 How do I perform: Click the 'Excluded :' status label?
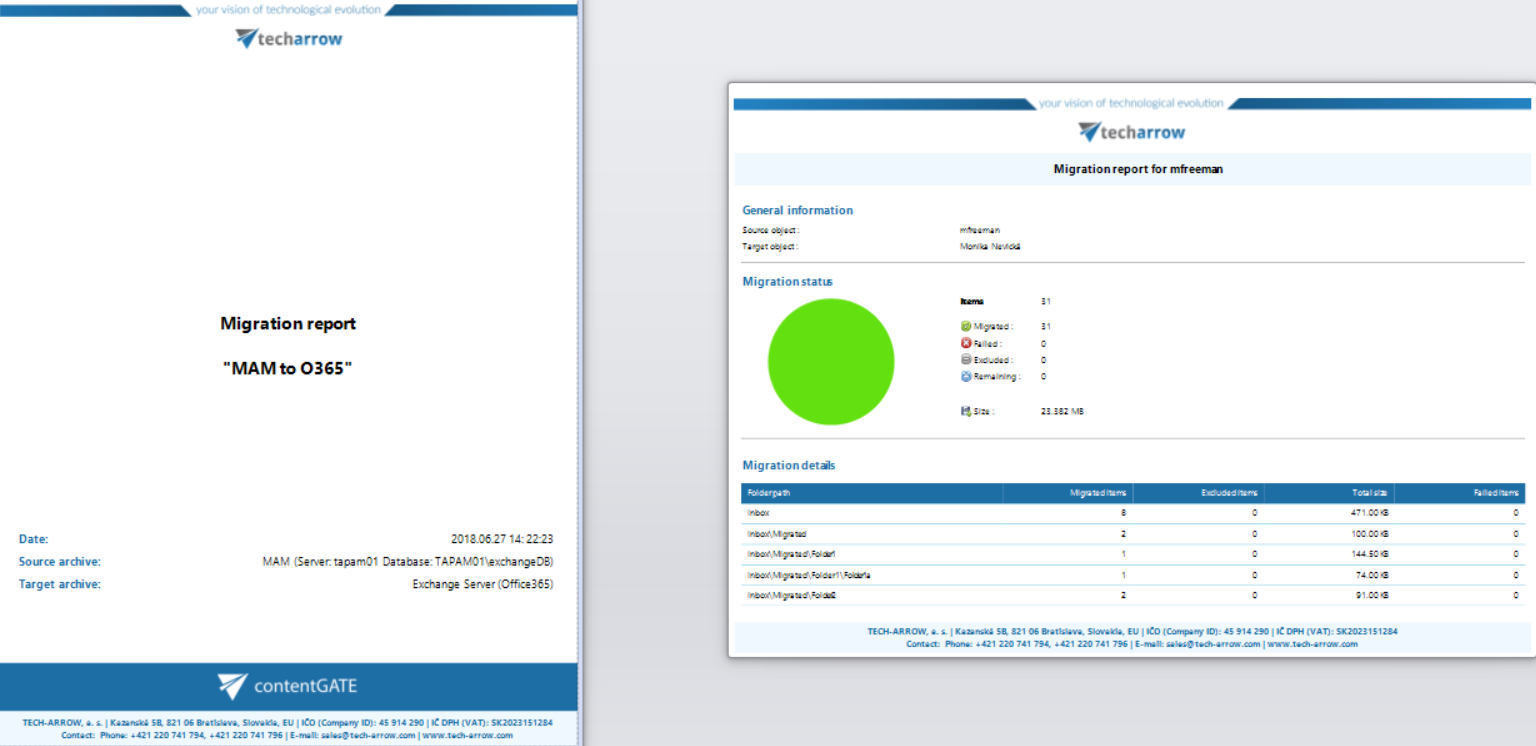pos(993,360)
